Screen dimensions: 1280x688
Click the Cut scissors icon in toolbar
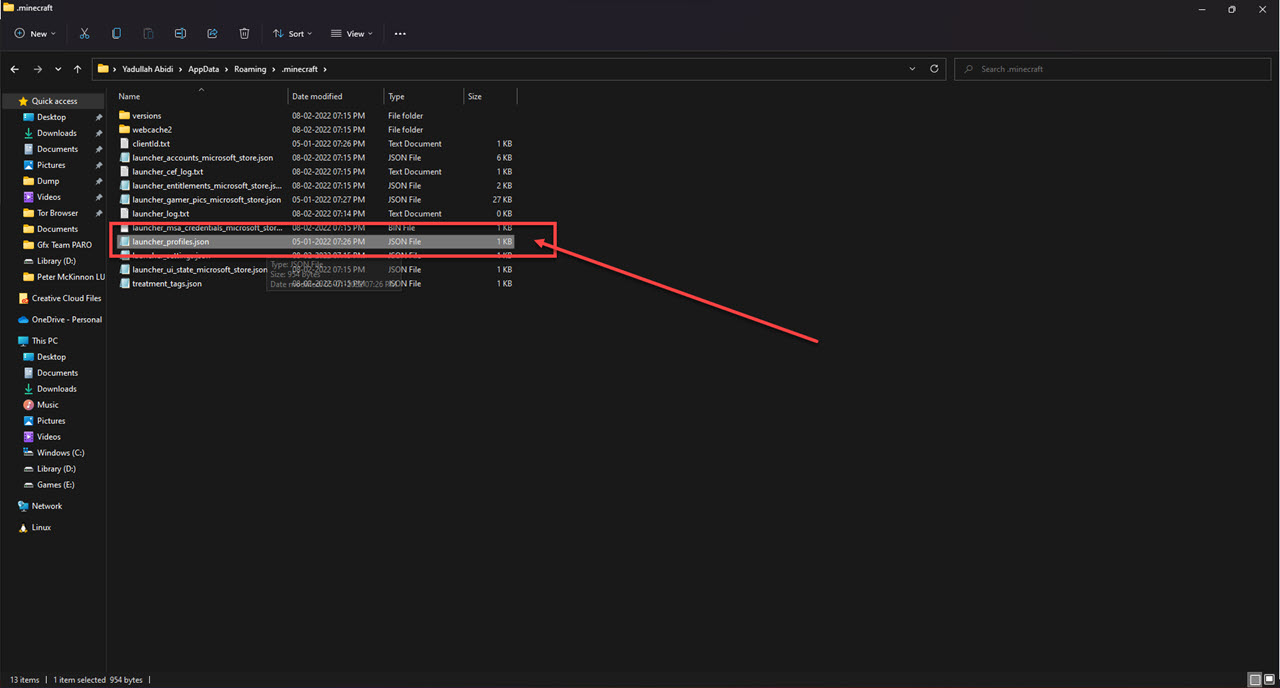point(84,33)
